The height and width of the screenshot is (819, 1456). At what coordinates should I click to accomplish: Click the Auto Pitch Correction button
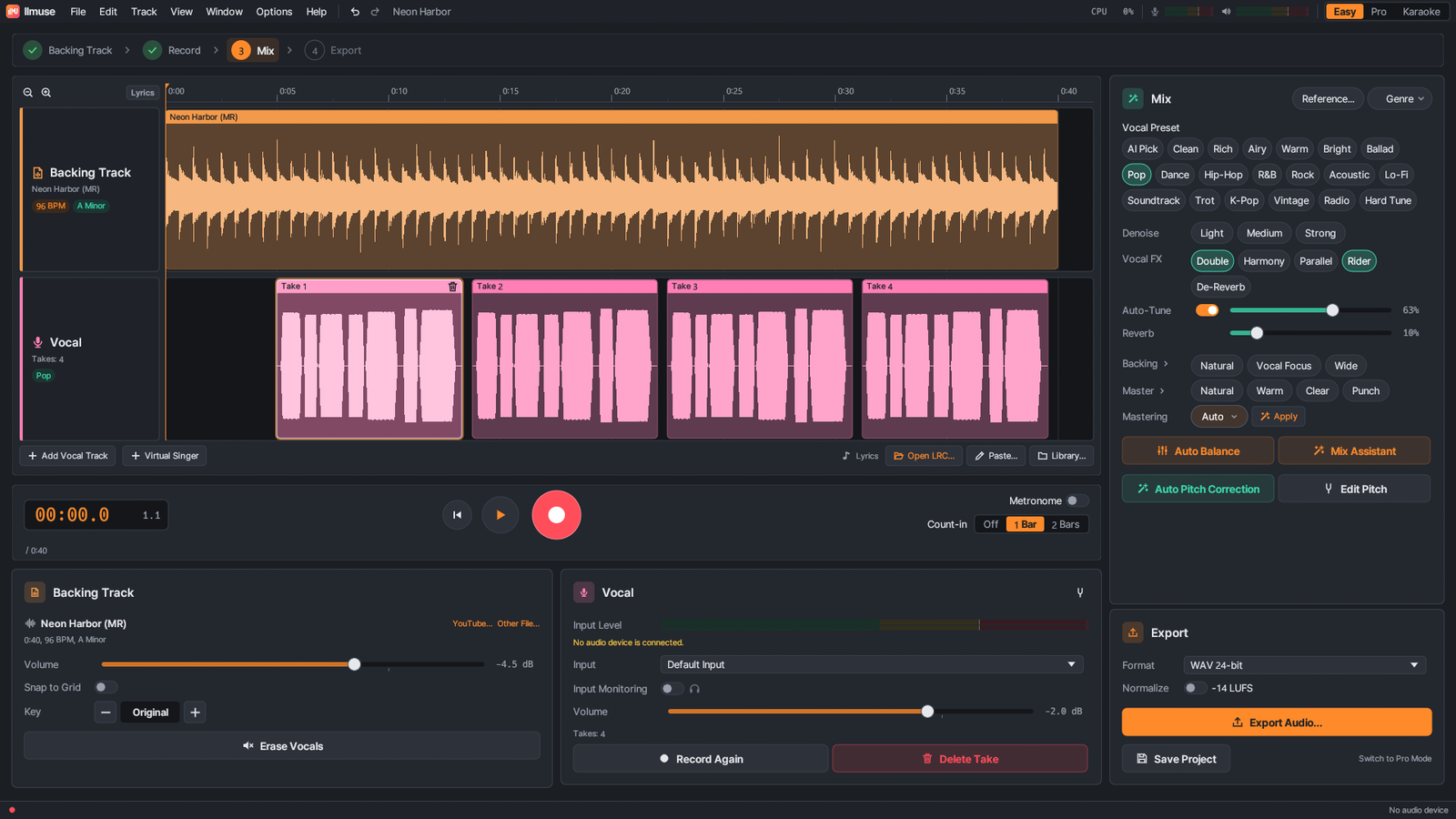coord(1198,489)
